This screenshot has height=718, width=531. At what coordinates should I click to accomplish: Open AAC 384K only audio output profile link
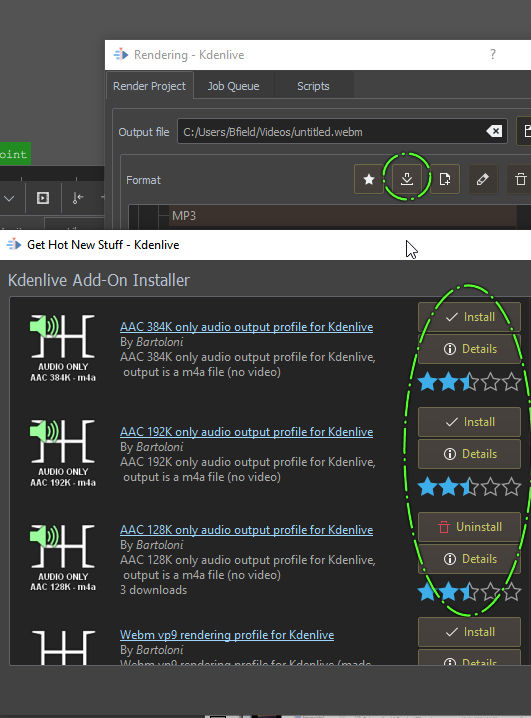click(246, 327)
